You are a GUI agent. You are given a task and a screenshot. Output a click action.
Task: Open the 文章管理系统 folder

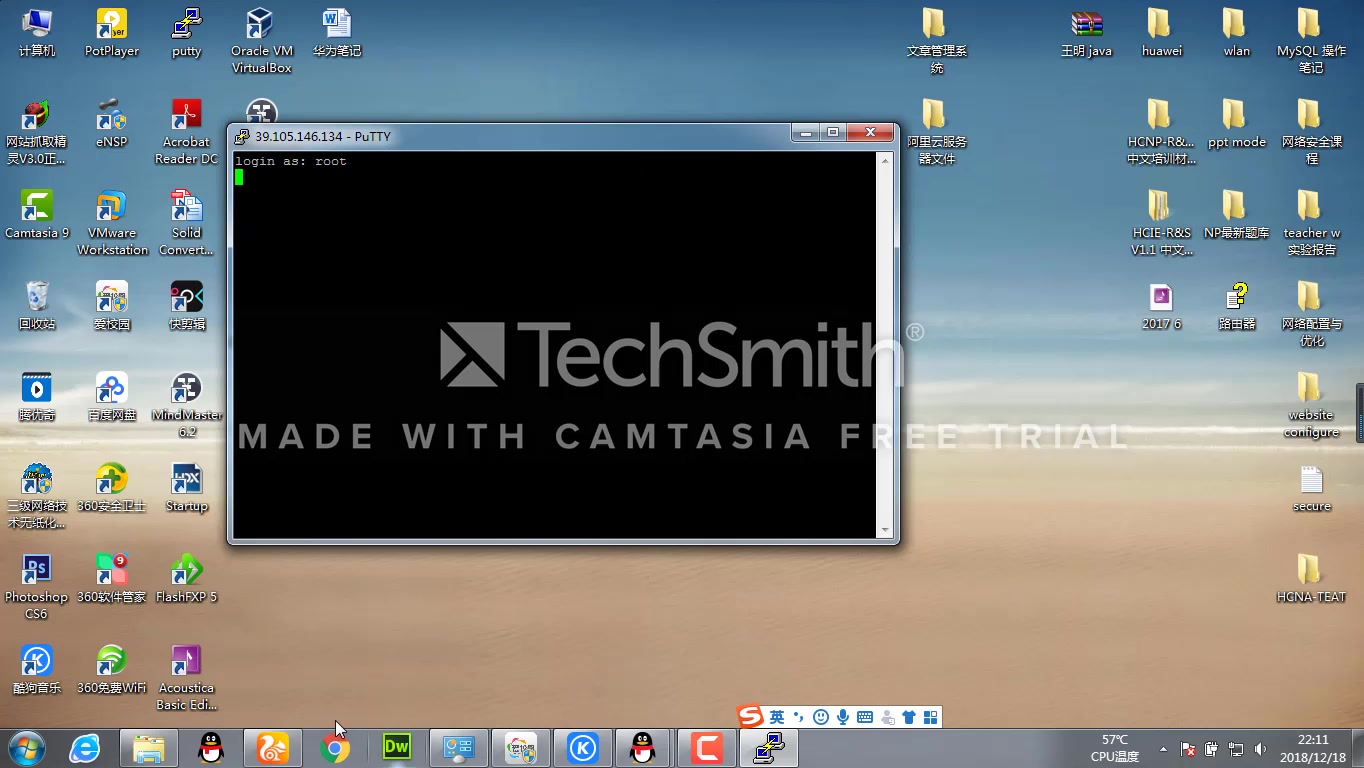936,40
